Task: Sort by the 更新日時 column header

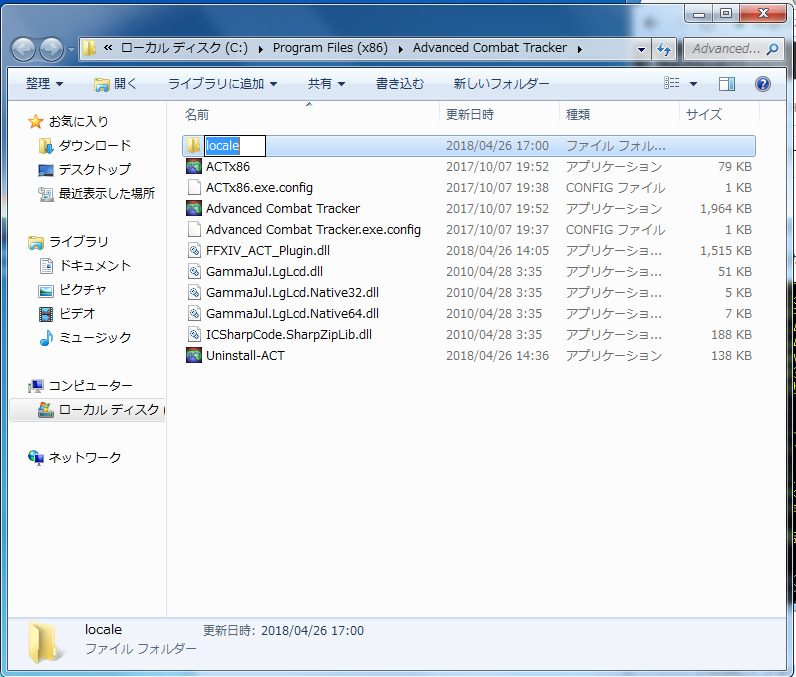Action: click(x=499, y=114)
